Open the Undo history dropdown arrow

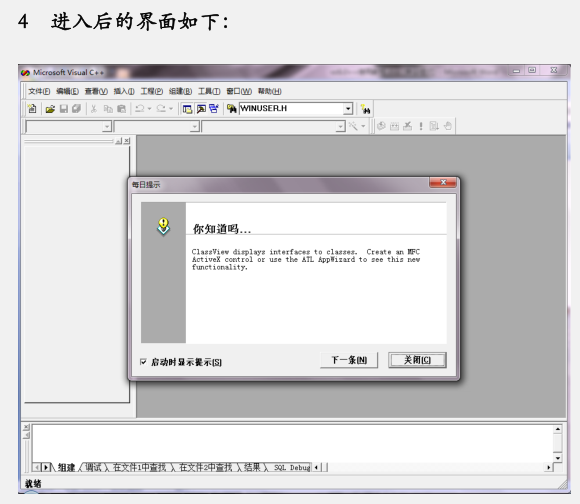[149, 109]
